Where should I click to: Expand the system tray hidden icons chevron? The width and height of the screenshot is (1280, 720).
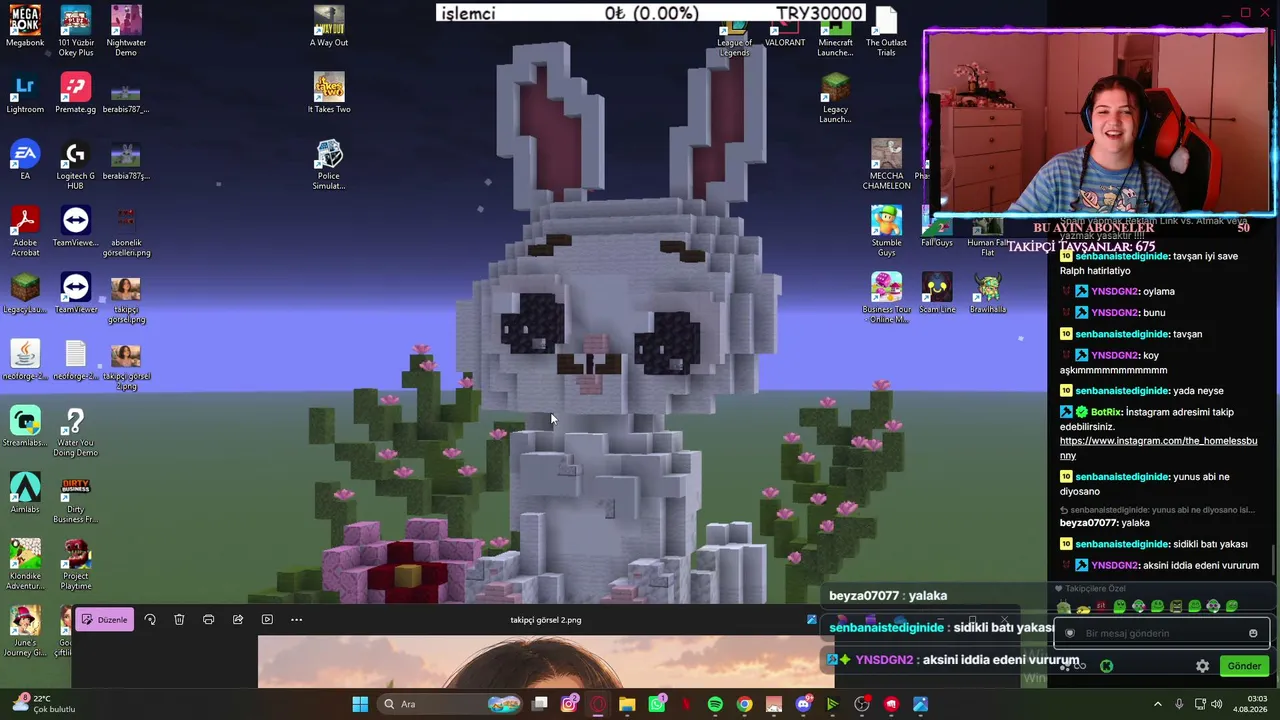tap(1158, 704)
